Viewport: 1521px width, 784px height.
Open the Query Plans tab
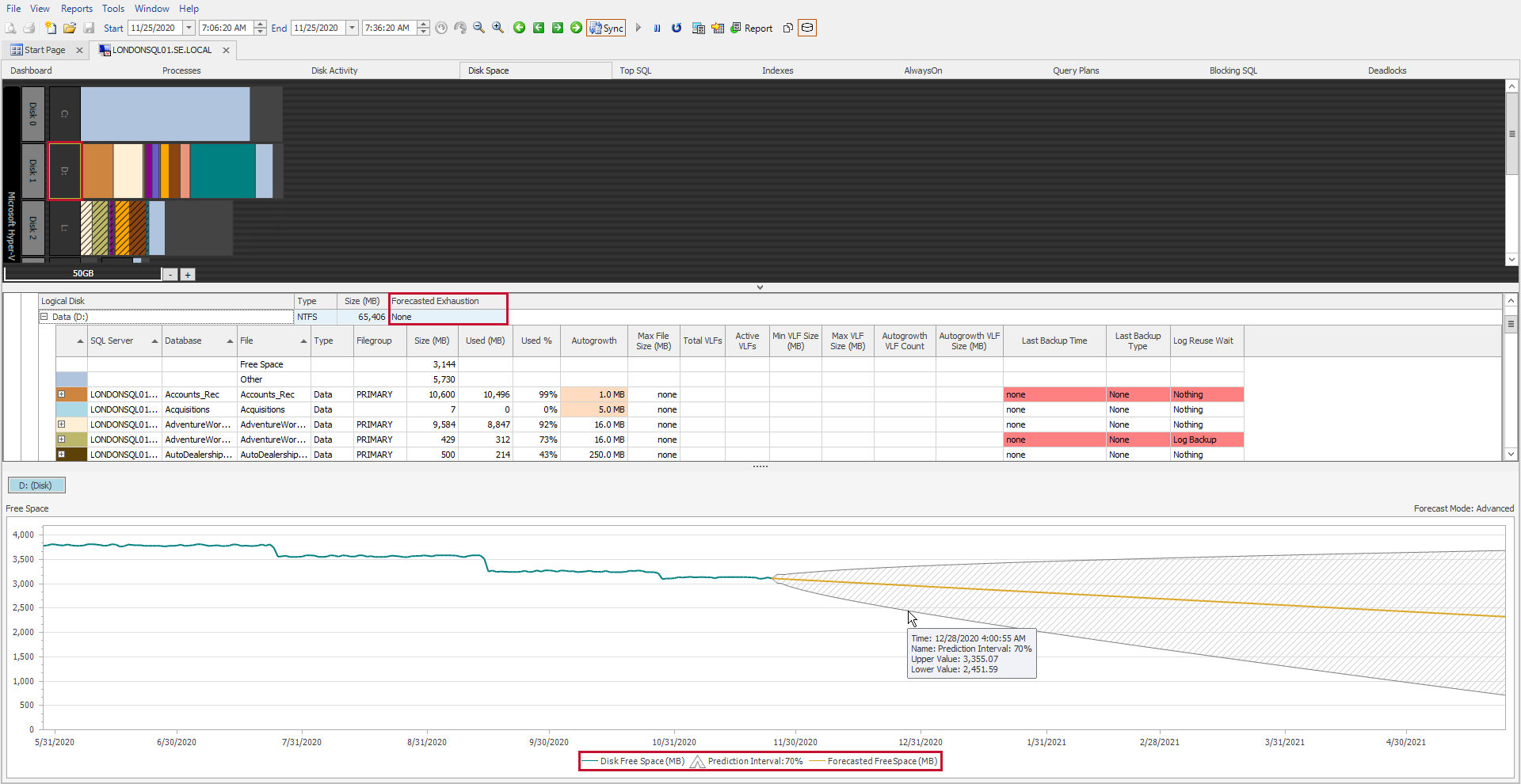pos(1076,70)
